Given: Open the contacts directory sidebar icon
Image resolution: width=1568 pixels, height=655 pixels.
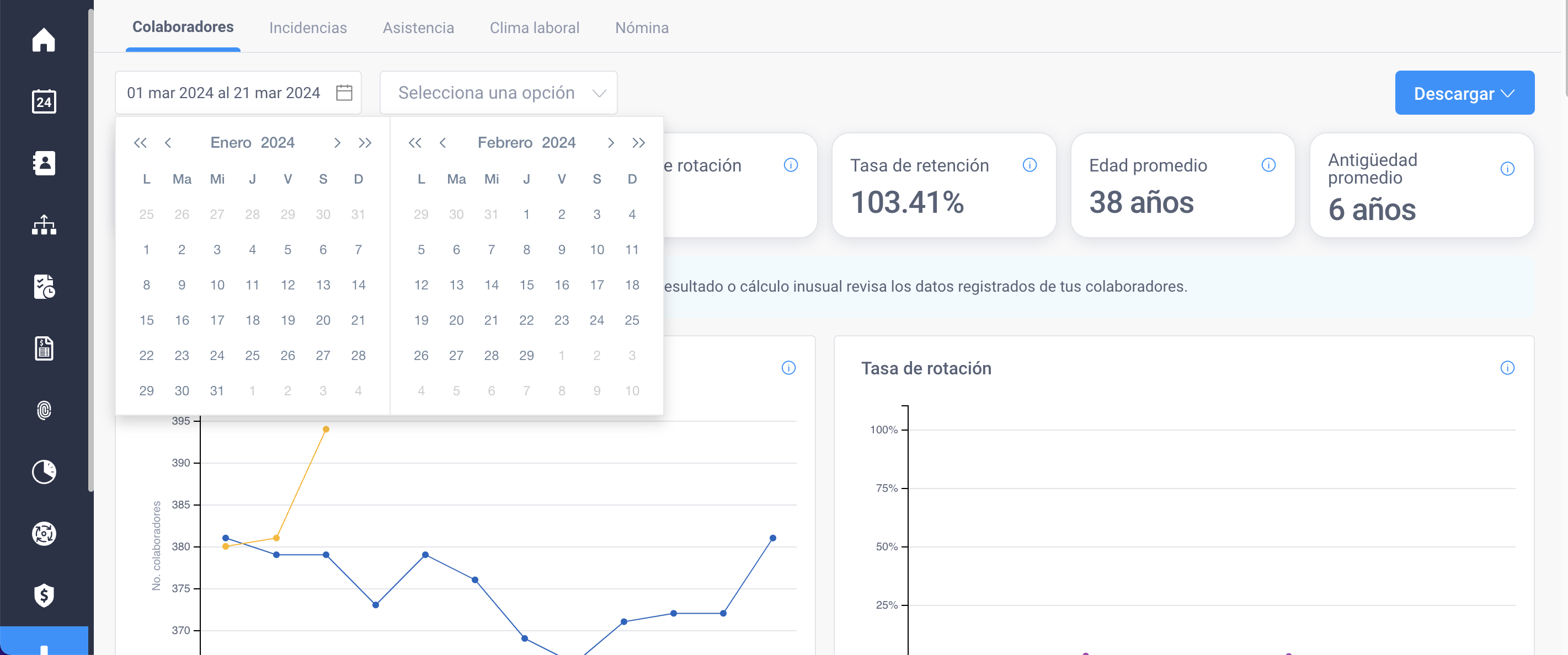Looking at the screenshot, I should tap(43, 163).
